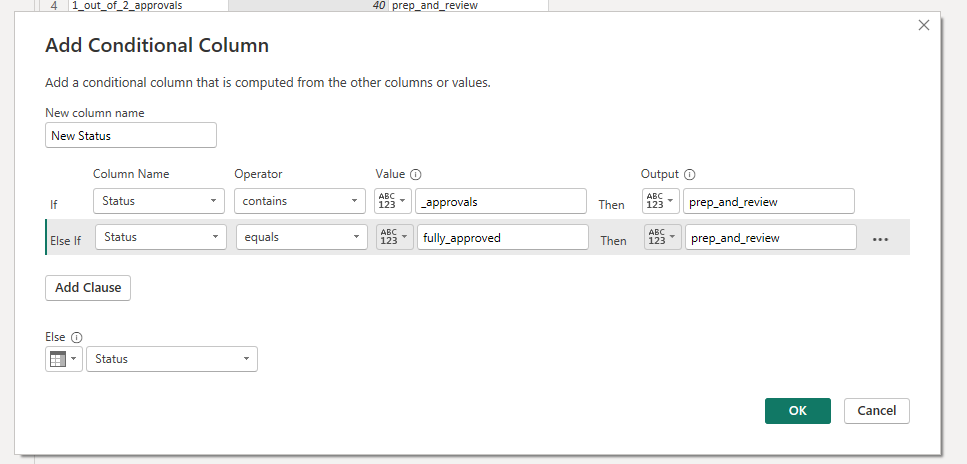Click the Cancel button
The image size is (967, 464).
876,411
